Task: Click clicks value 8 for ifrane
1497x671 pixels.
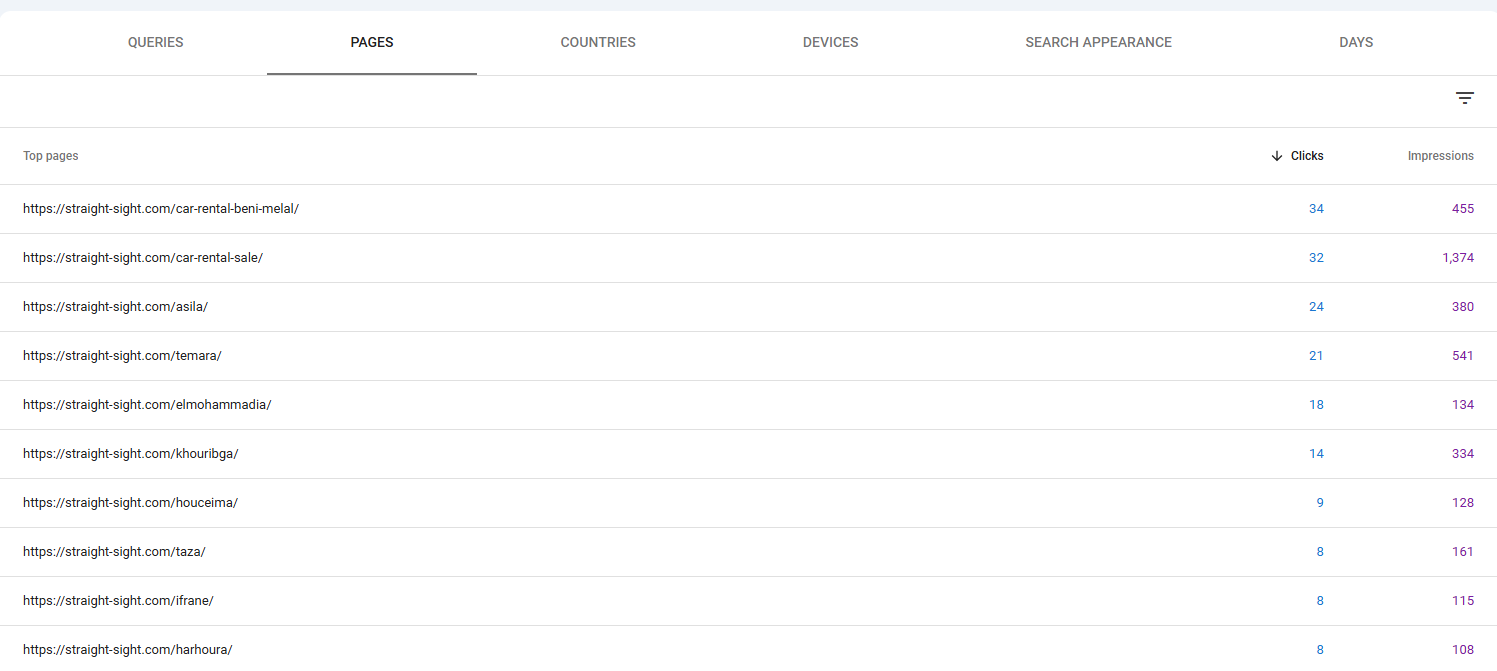Action: click(1320, 601)
